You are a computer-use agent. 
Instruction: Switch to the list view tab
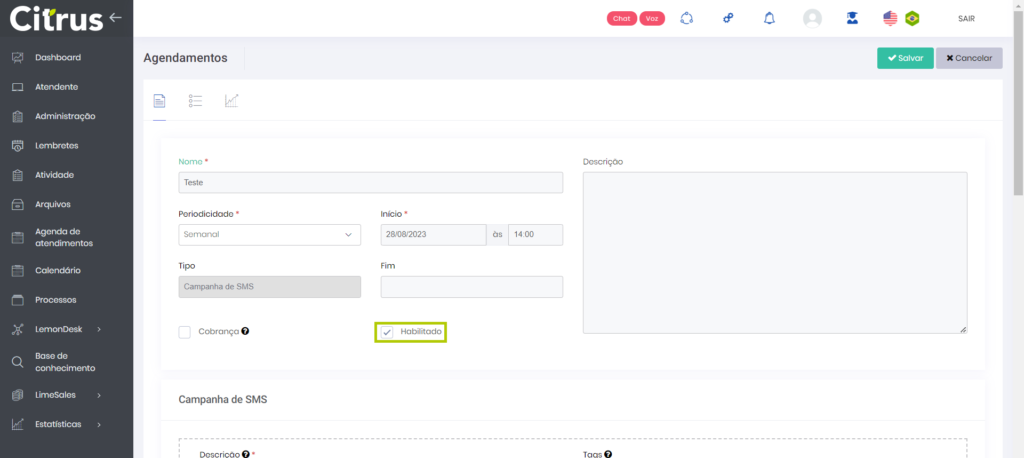pos(195,101)
